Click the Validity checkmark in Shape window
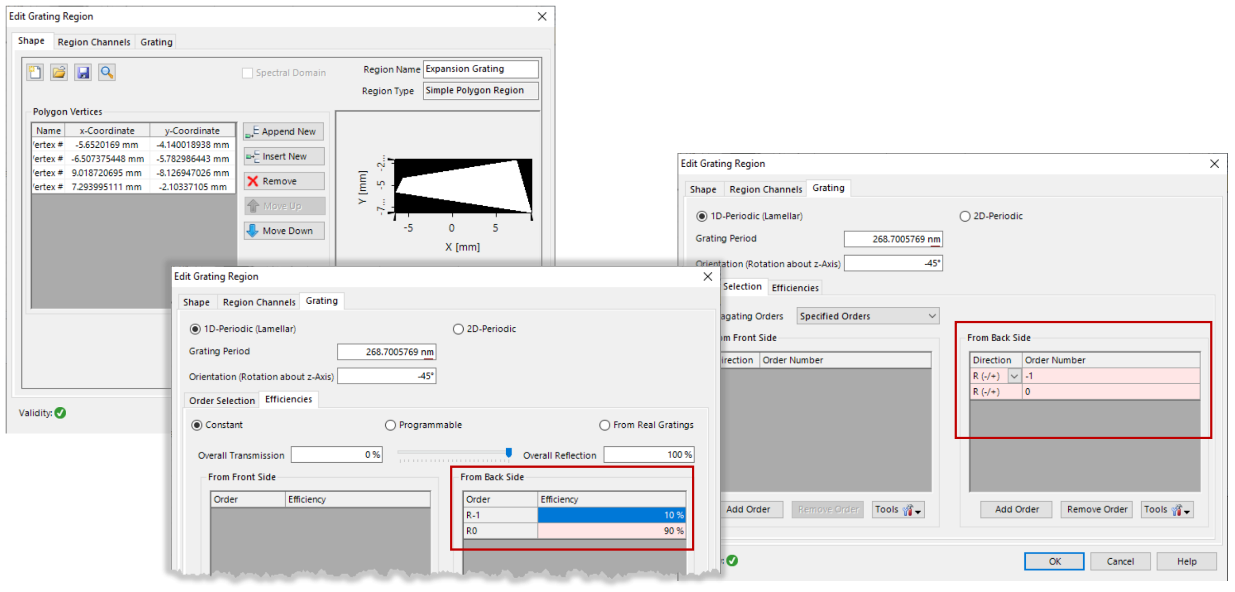 coord(60,413)
